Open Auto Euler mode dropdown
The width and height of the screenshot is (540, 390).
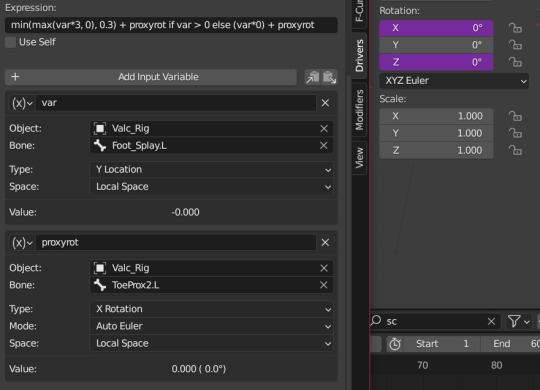[211, 326]
